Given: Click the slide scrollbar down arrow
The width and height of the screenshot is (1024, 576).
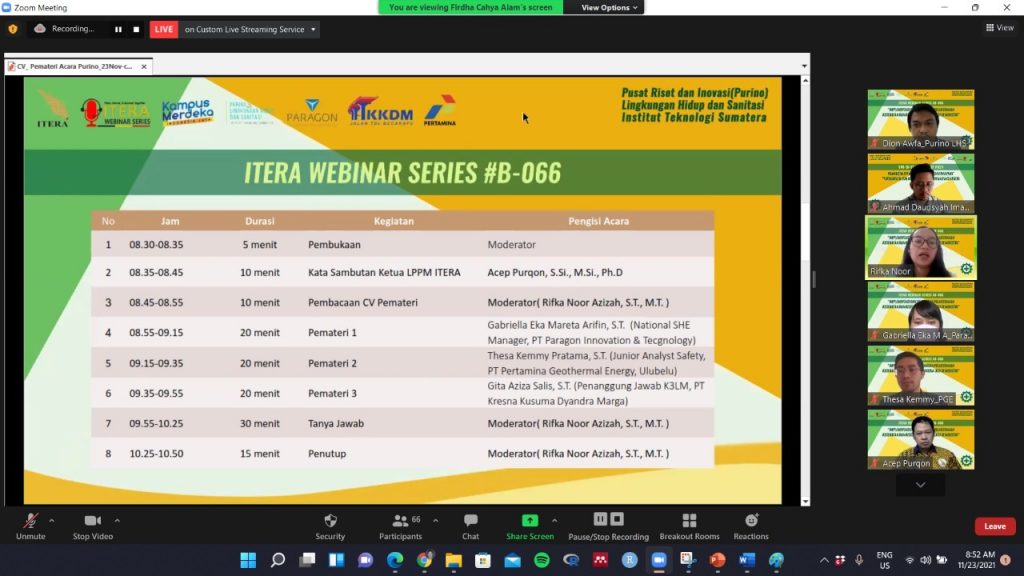Looking at the screenshot, I should point(805,502).
